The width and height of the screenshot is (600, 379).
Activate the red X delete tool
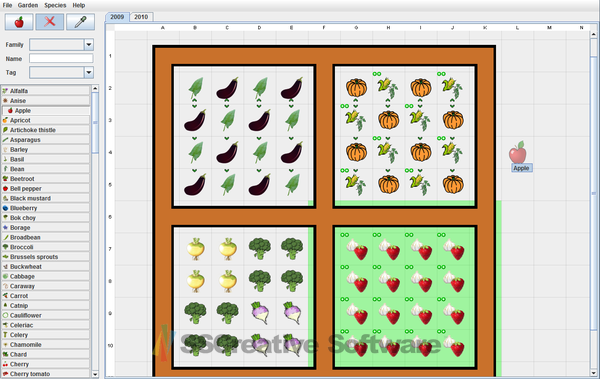point(50,22)
